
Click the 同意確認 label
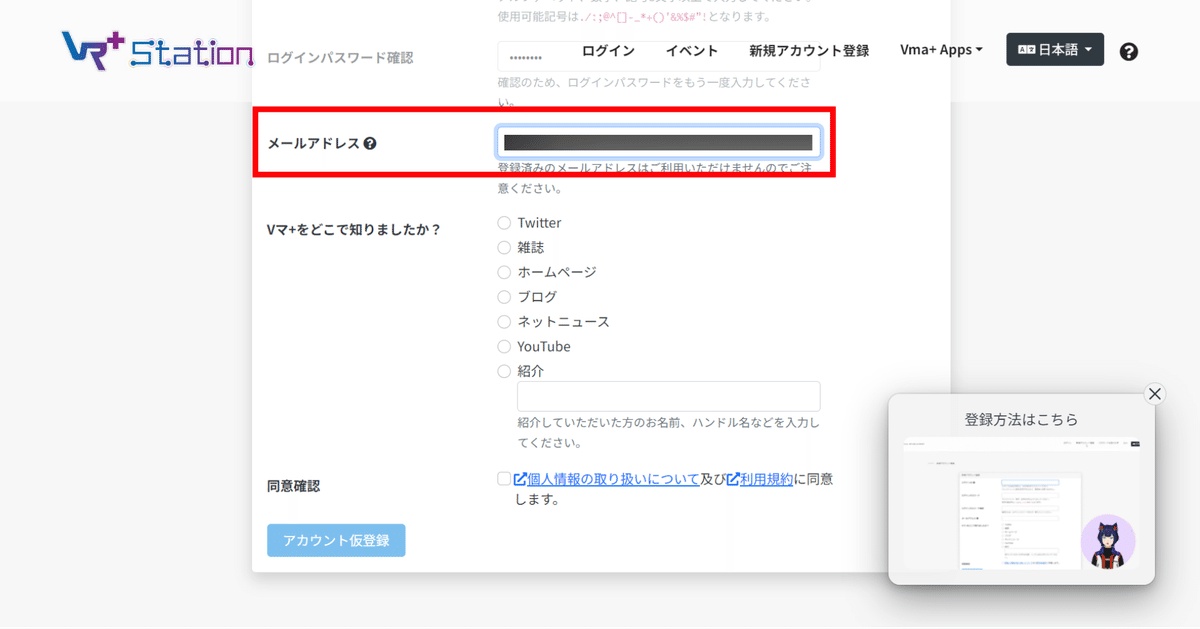pyautogui.click(x=293, y=486)
